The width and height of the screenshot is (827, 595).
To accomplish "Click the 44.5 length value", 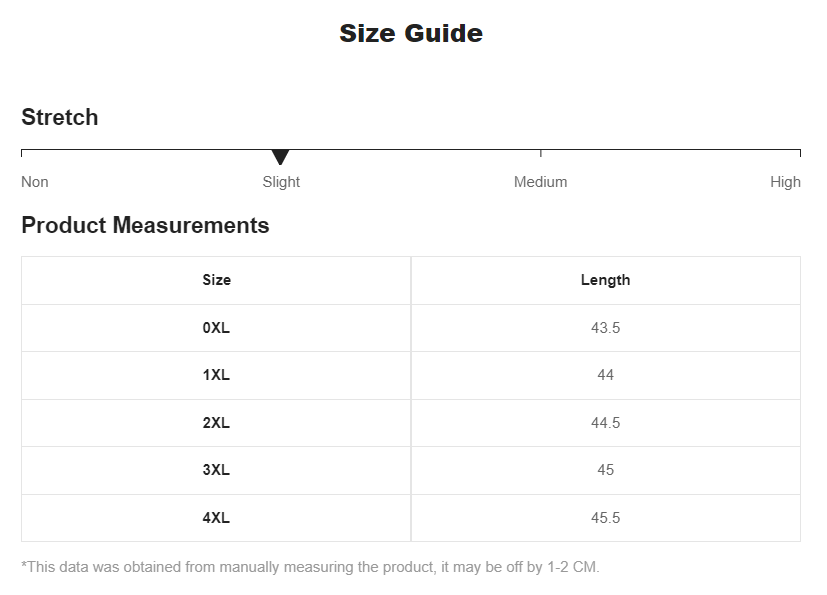I will coord(605,423).
